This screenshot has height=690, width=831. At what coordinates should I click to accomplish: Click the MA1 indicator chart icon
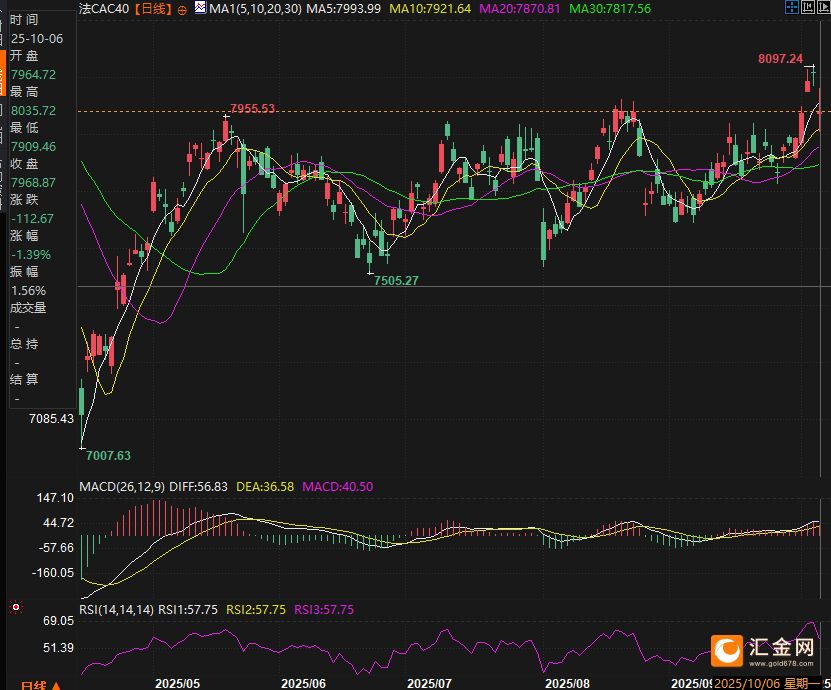[x=200, y=8]
